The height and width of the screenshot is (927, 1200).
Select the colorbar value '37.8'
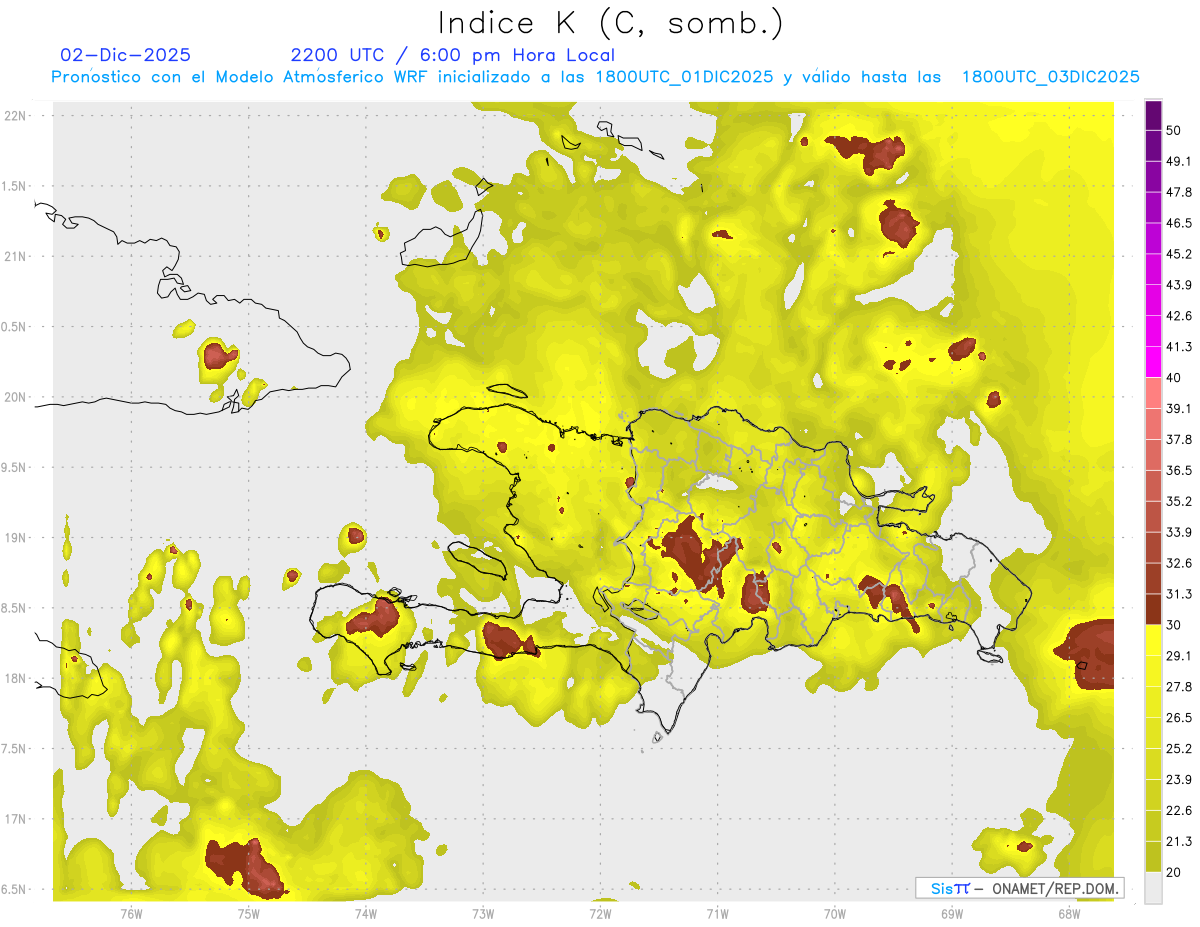pos(1179,440)
